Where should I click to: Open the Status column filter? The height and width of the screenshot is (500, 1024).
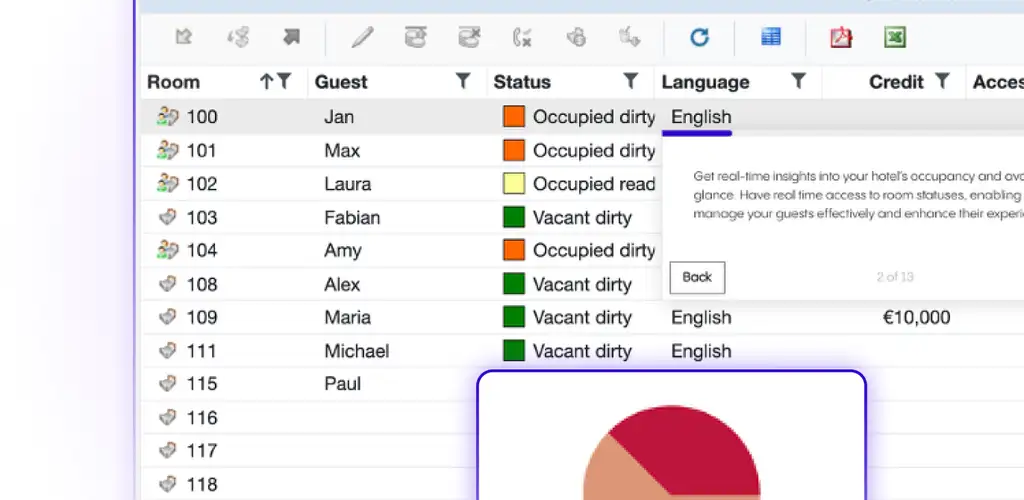pos(631,82)
